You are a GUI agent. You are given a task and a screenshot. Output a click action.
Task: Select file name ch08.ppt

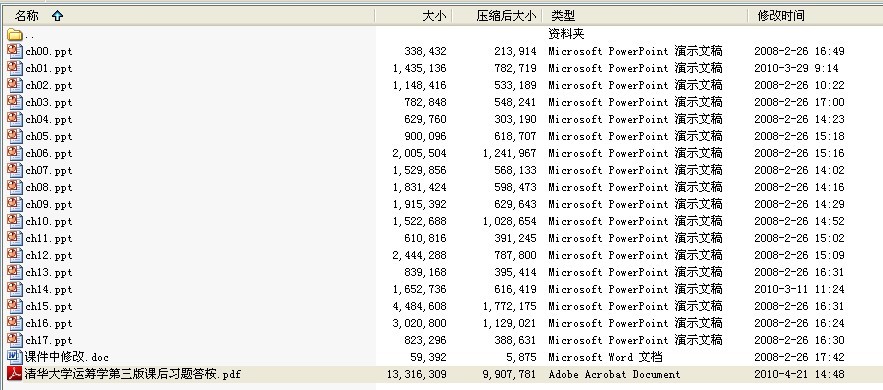pos(48,187)
